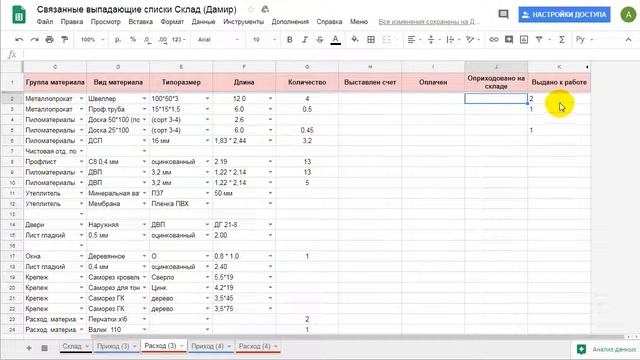Screen dimensions: 640x360
Task: Switch to Расход (4) sheet tab
Action: (258, 347)
